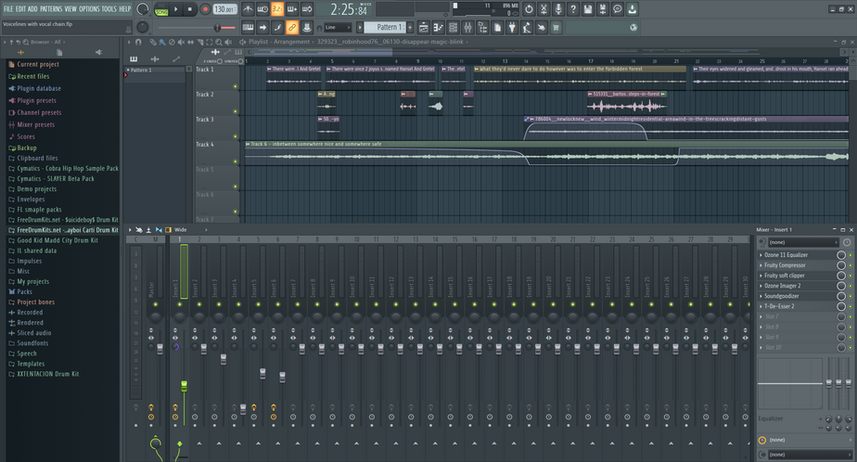
Task: Toggle the recording countdown 3-2-1 icon
Action: (x=277, y=9)
